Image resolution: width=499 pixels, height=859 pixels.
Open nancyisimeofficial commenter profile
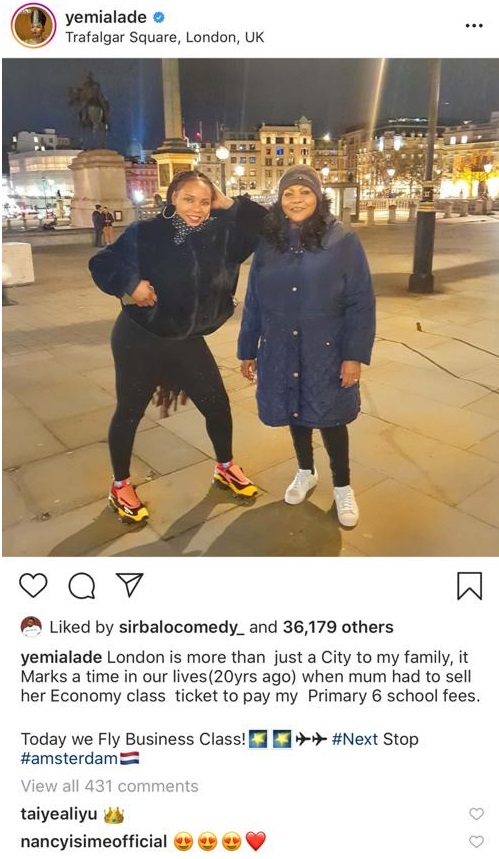tap(94, 841)
